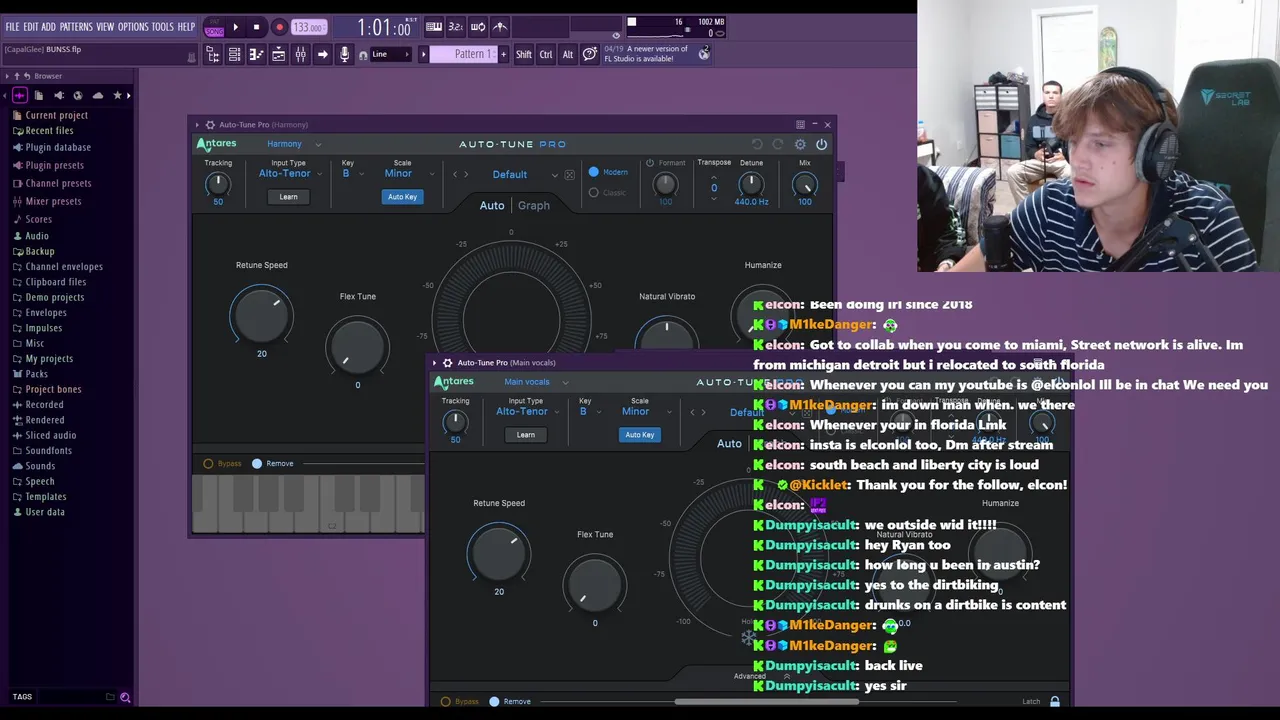Screen dimensions: 1280x720
Task: Open the TOOLS menu
Action: point(163,27)
